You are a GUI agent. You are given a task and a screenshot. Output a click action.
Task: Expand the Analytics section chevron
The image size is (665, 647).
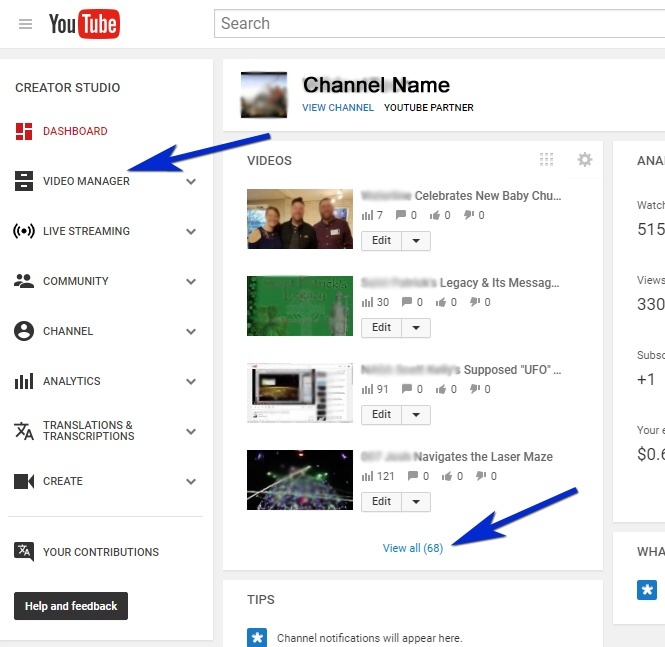click(x=191, y=382)
